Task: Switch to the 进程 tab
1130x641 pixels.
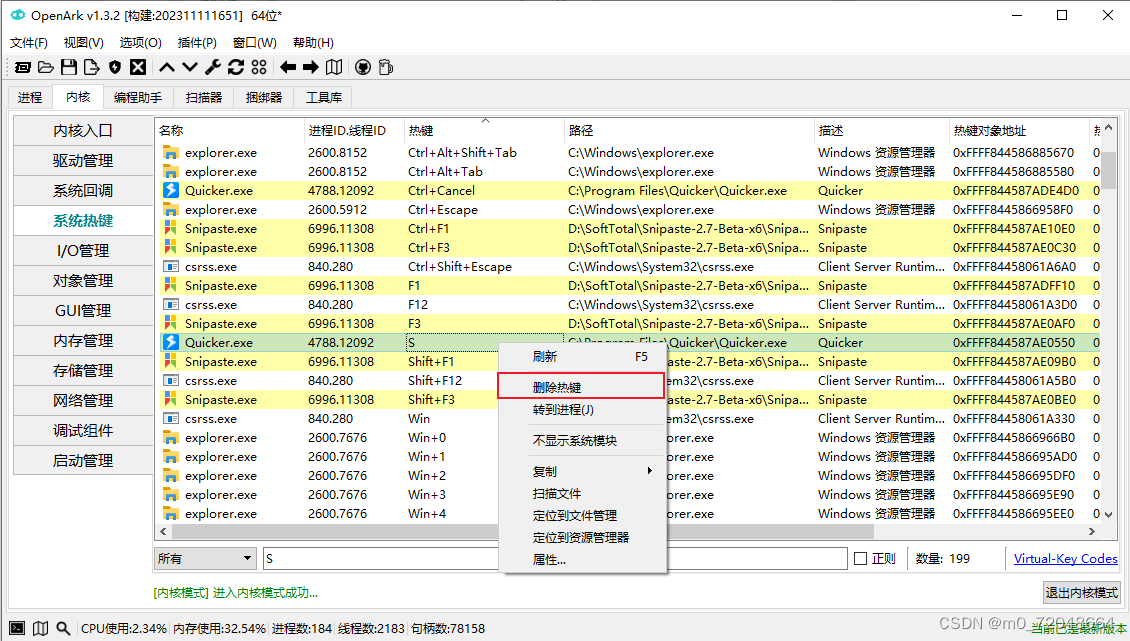Action: pos(30,97)
